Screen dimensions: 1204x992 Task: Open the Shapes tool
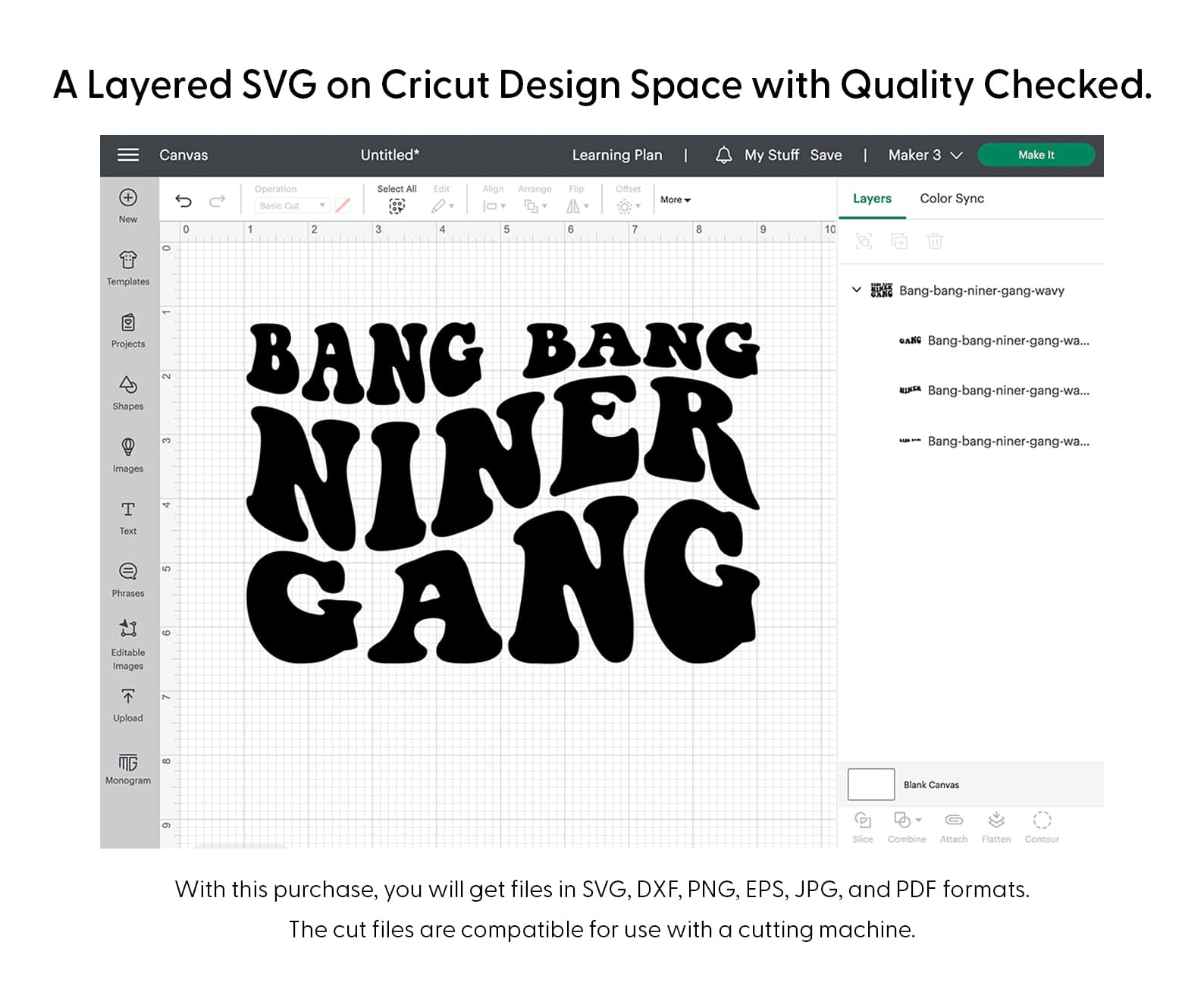127,392
